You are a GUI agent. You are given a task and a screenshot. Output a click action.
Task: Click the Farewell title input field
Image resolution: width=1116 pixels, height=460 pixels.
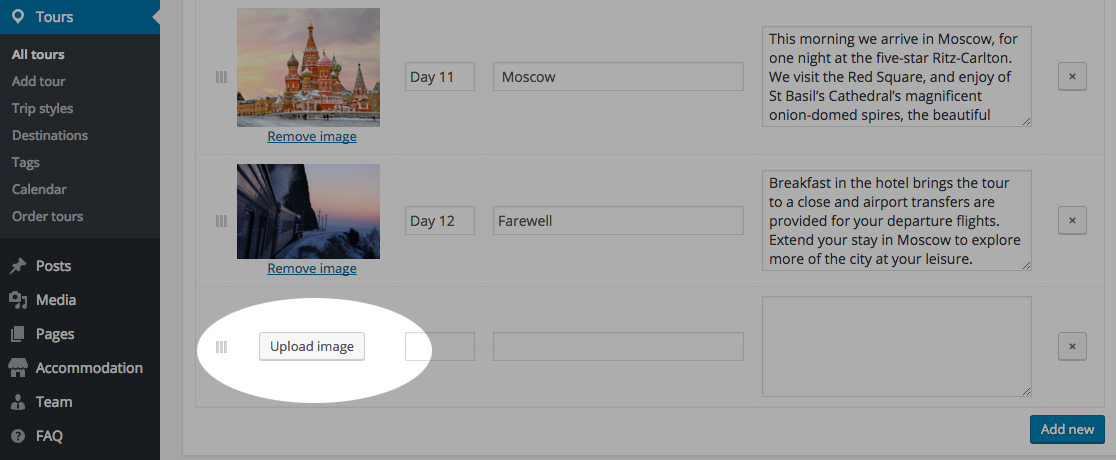coord(618,220)
